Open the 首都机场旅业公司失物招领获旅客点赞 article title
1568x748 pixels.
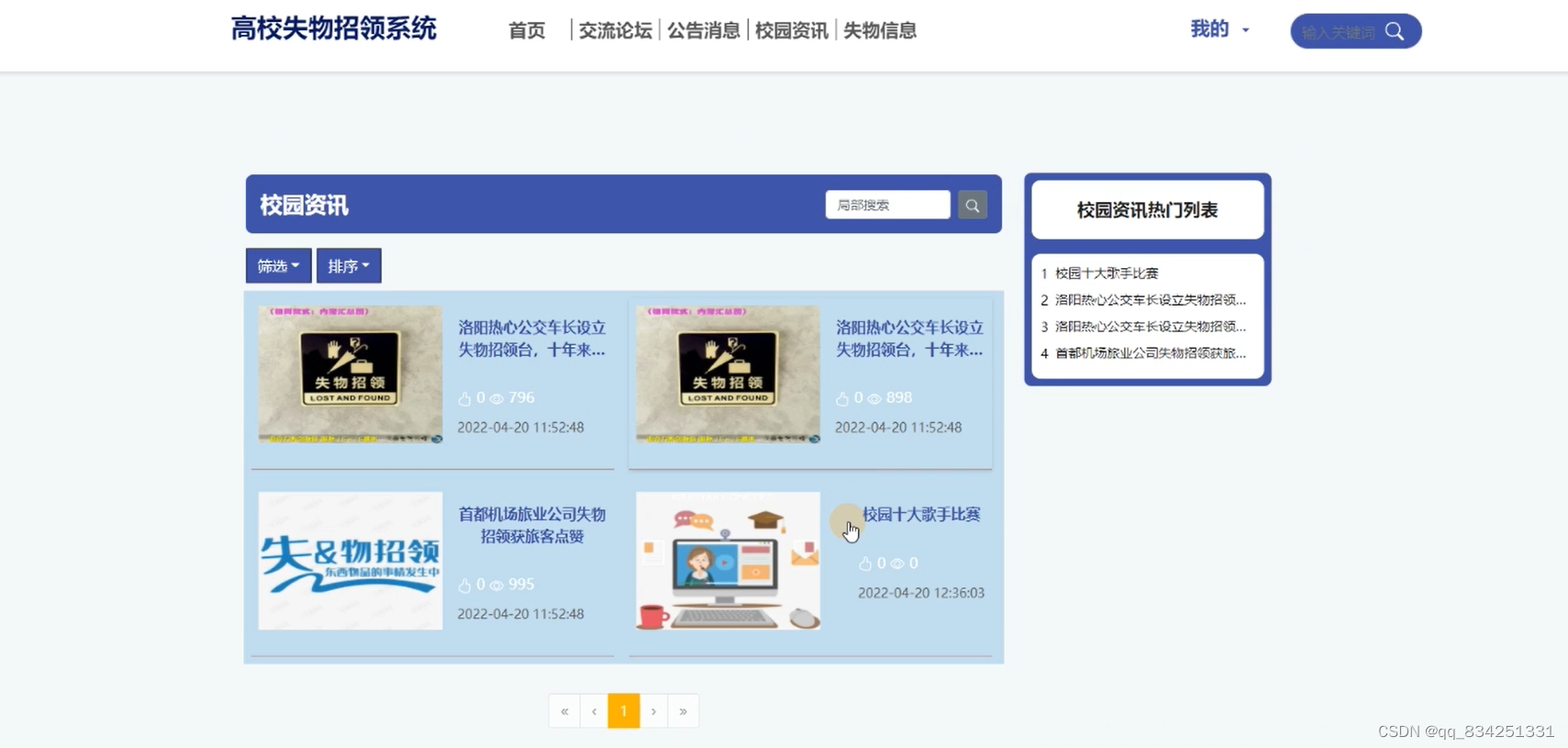tap(532, 525)
